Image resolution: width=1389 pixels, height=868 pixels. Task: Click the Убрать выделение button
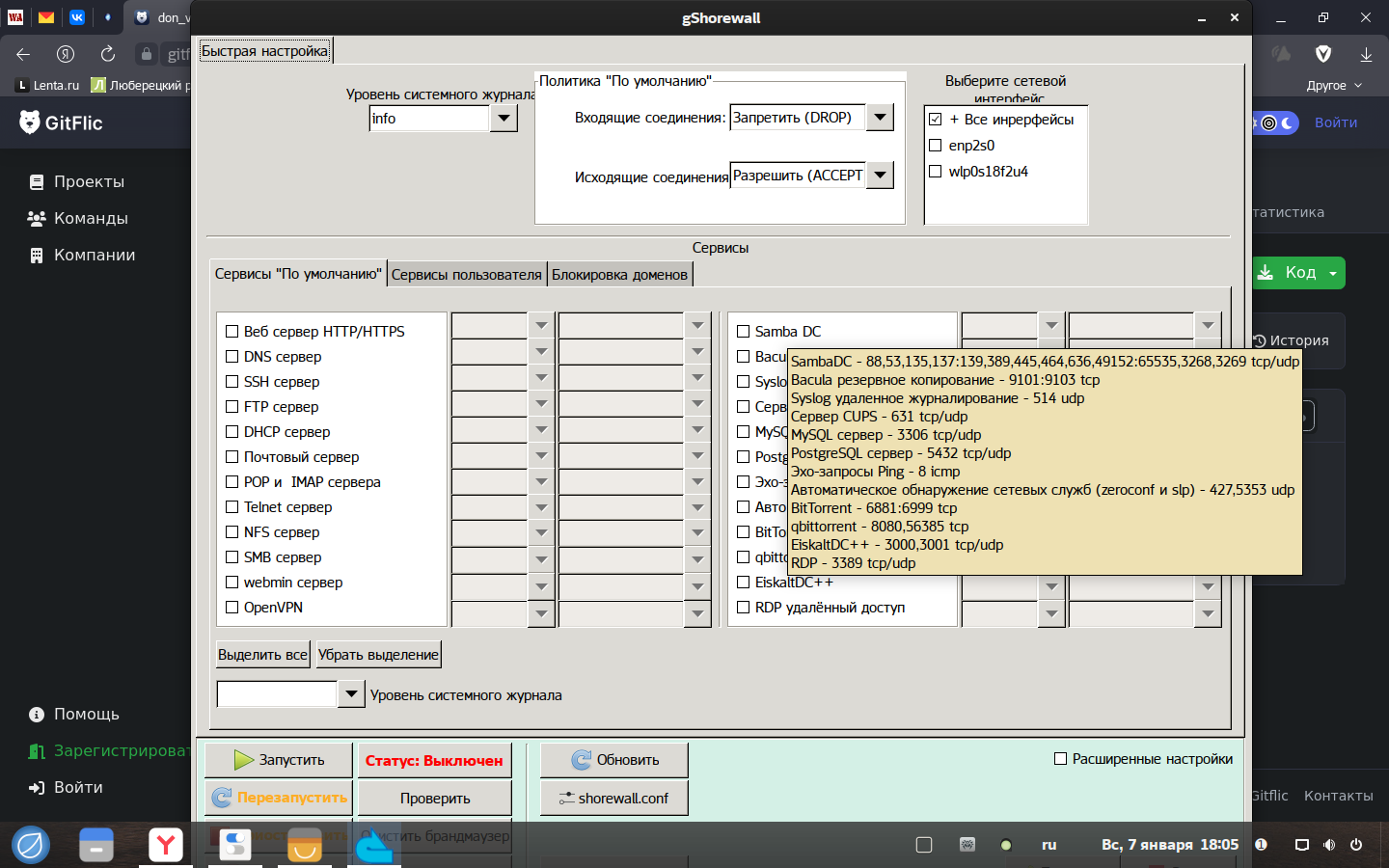click(x=379, y=655)
